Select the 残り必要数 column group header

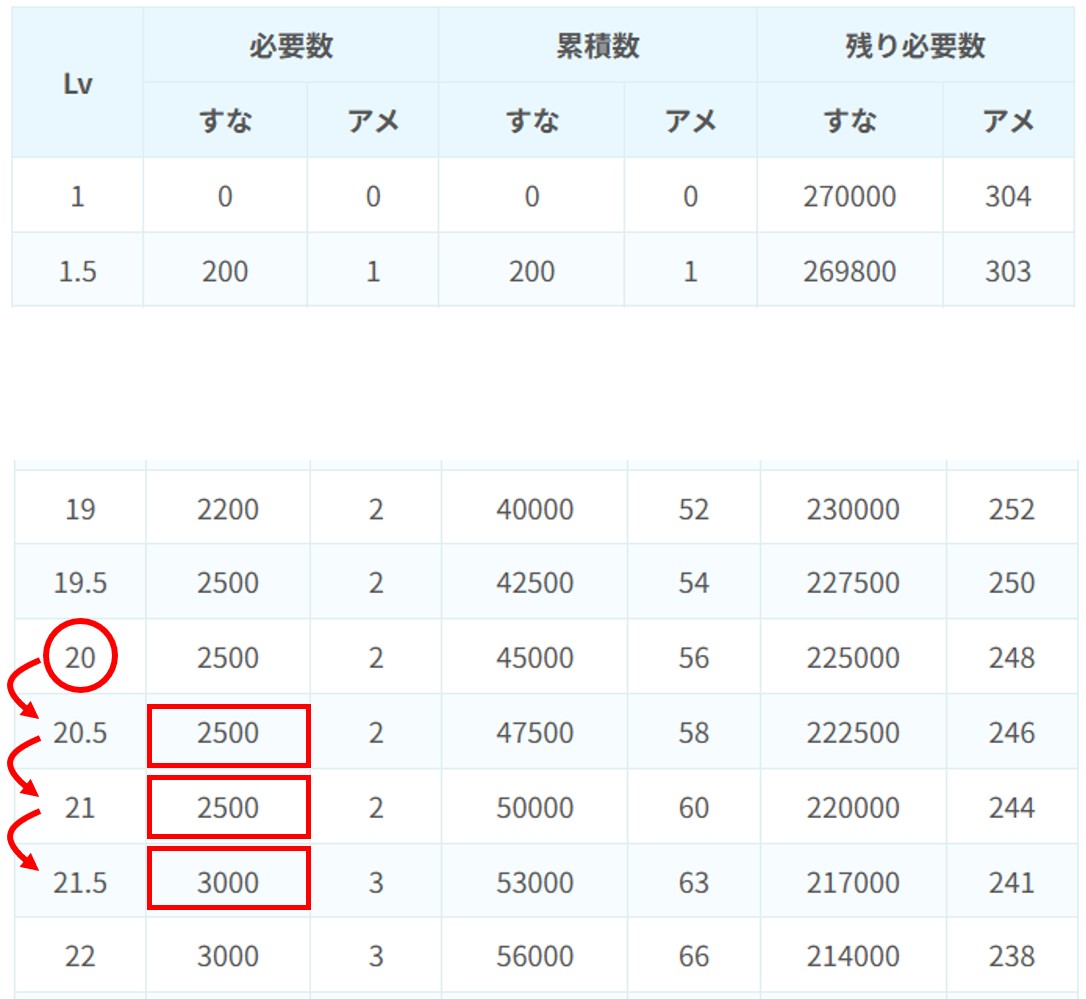pos(915,47)
